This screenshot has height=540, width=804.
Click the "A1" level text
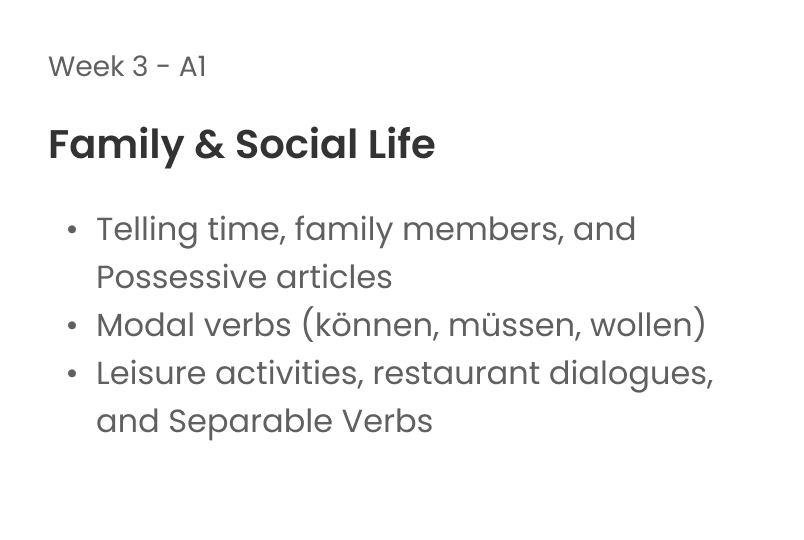[x=193, y=68]
